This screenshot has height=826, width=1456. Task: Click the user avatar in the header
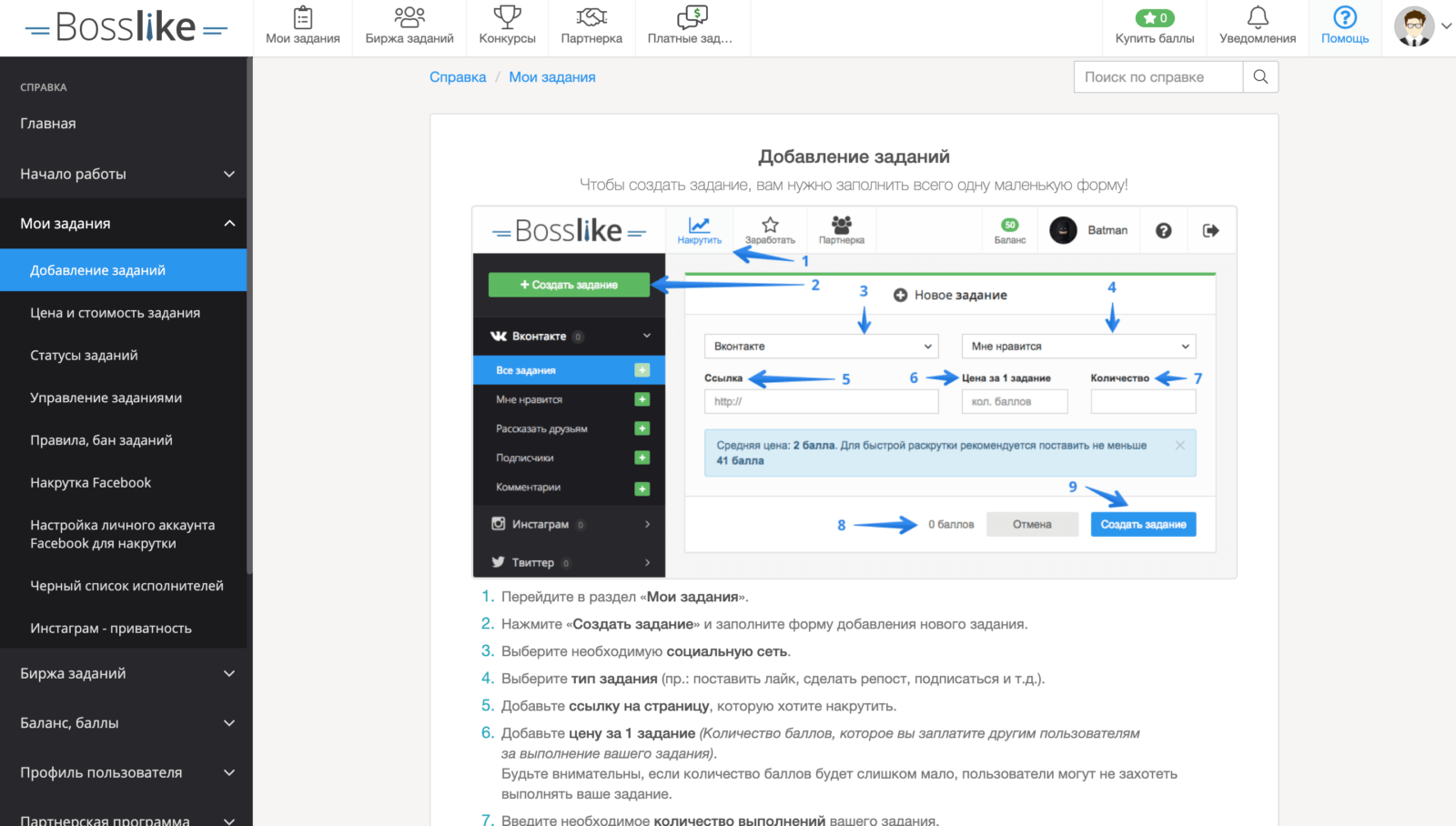pyautogui.click(x=1414, y=26)
